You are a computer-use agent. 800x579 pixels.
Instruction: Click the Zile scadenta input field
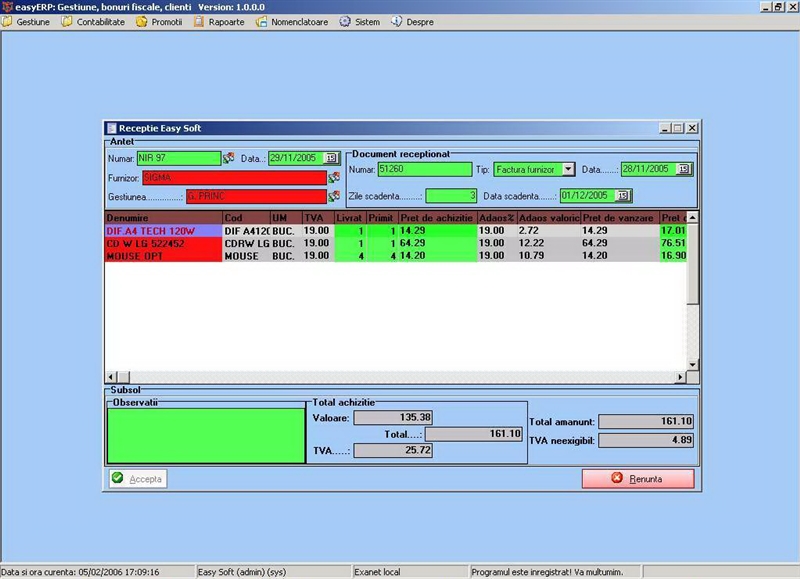click(x=451, y=196)
